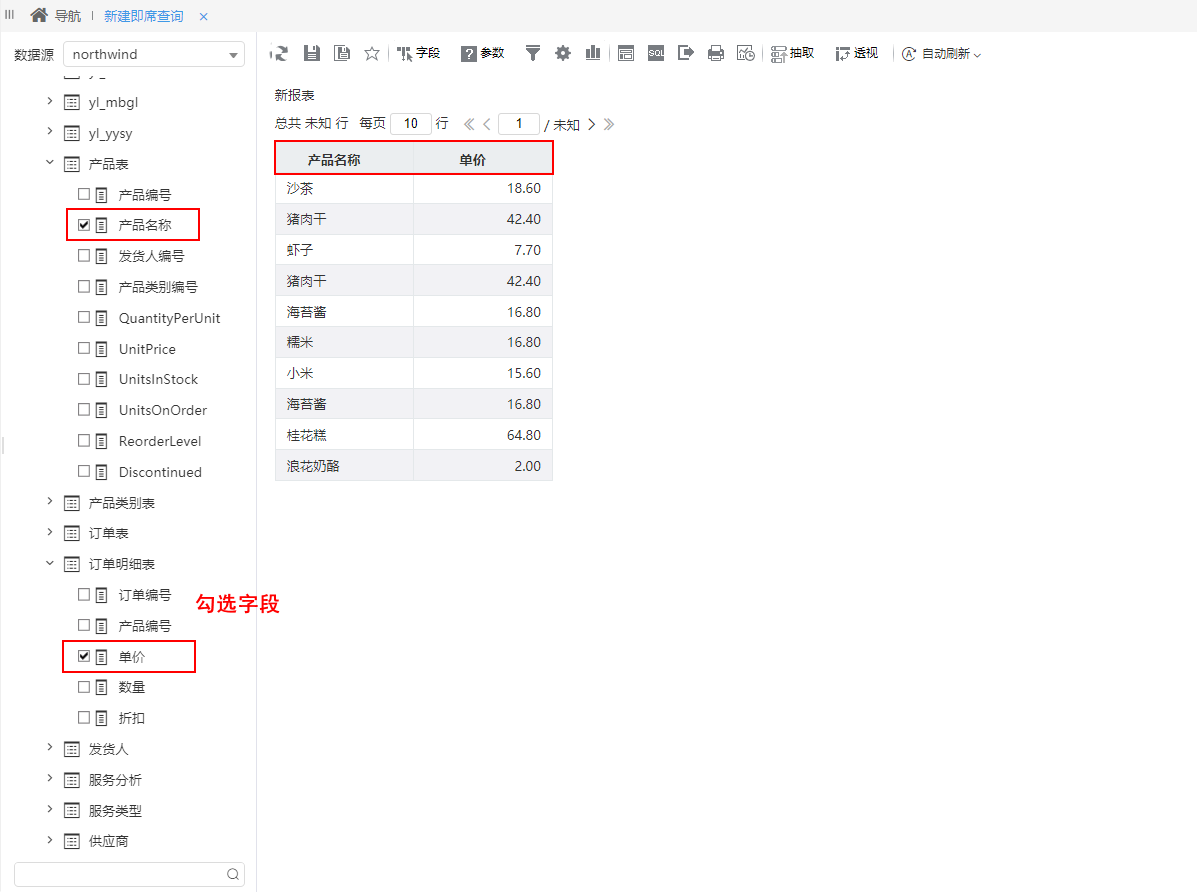Click the home icon by 导航
1197x892 pixels.
38,15
